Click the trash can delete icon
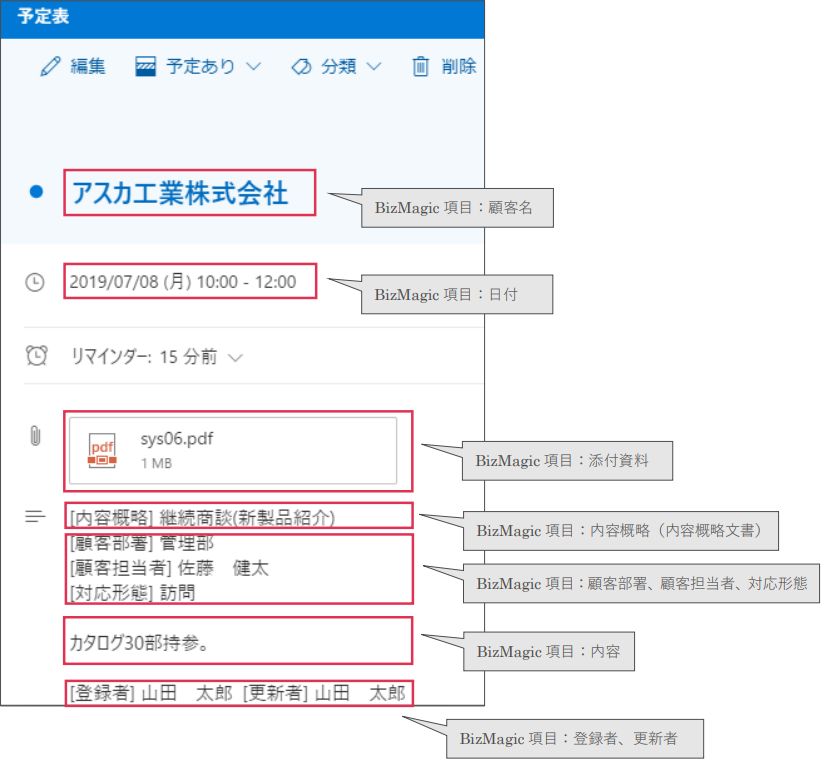The image size is (825, 765). coord(420,66)
